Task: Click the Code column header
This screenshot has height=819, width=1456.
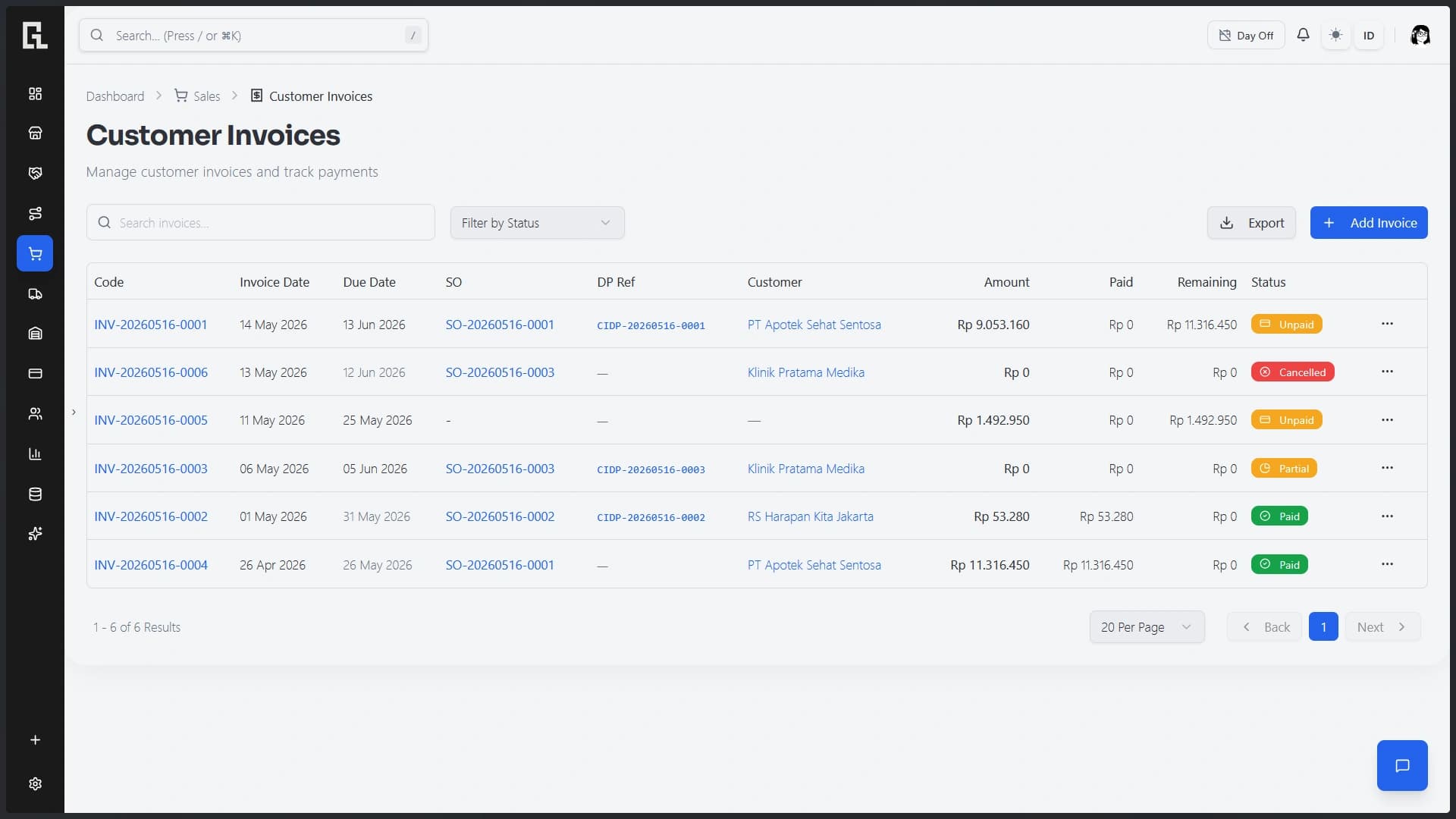Action: tap(108, 282)
